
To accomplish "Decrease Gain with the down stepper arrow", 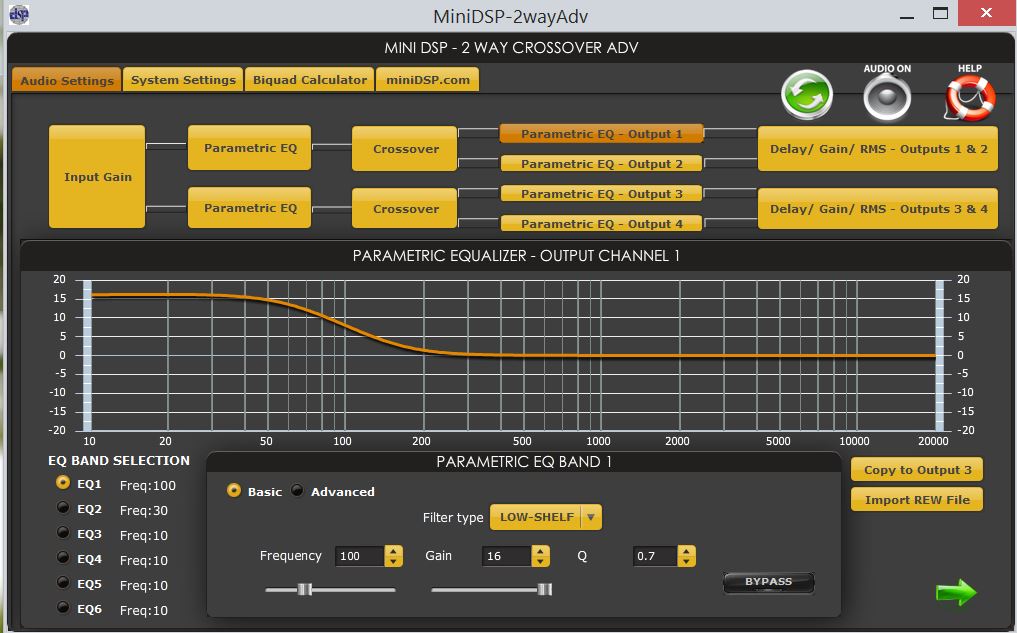I will (x=540, y=561).
